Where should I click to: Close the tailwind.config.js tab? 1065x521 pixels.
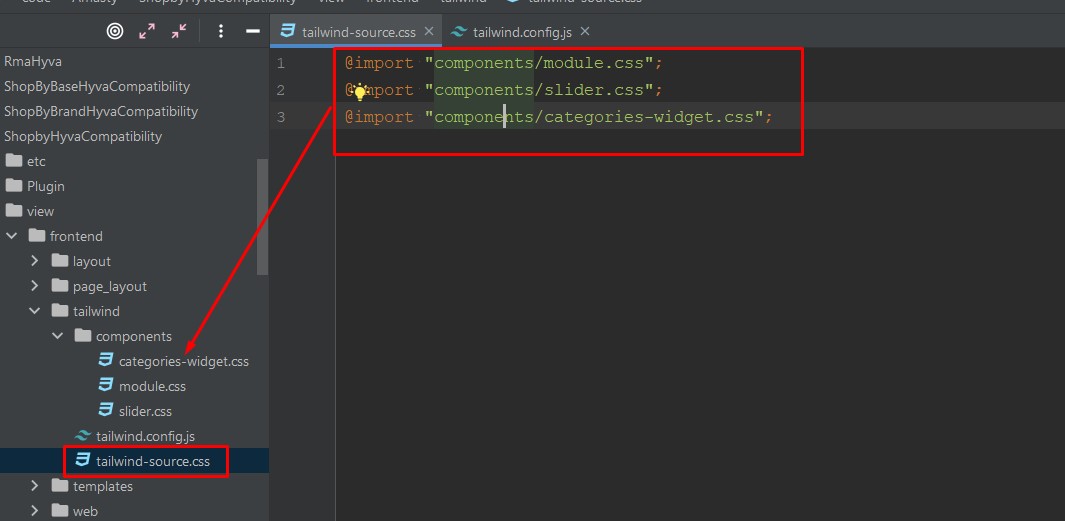(x=585, y=31)
